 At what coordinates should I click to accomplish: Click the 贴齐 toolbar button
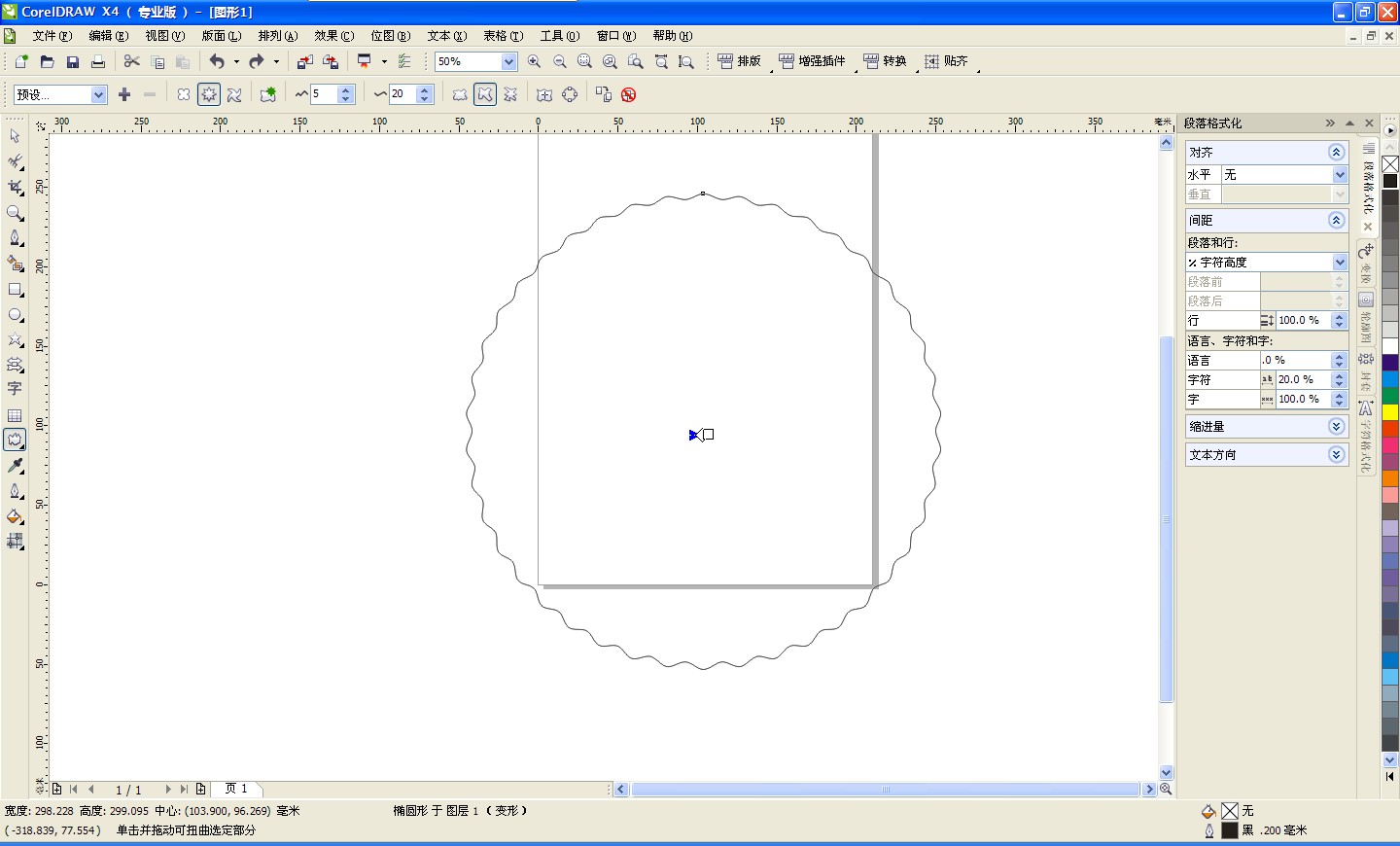click(946, 61)
